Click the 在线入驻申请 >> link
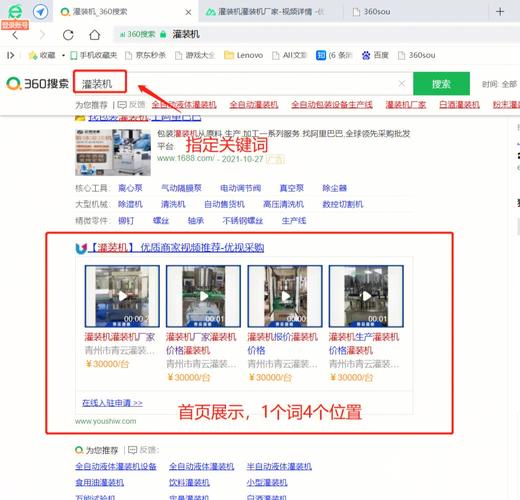The image size is (520, 500). click(112, 403)
